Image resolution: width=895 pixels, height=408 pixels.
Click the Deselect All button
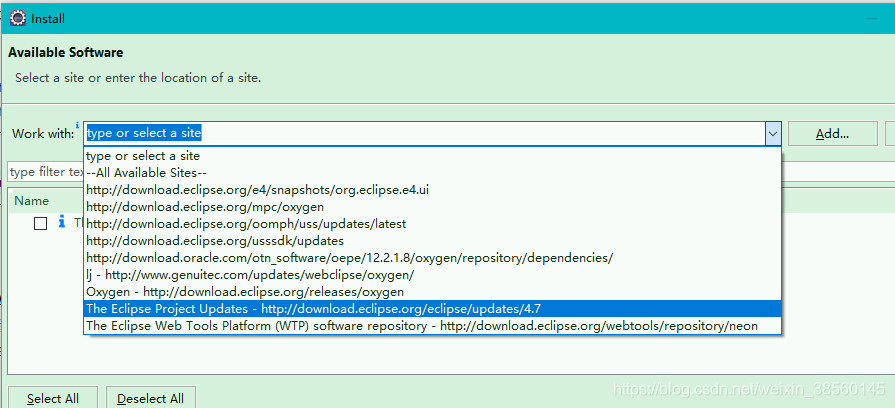point(151,398)
